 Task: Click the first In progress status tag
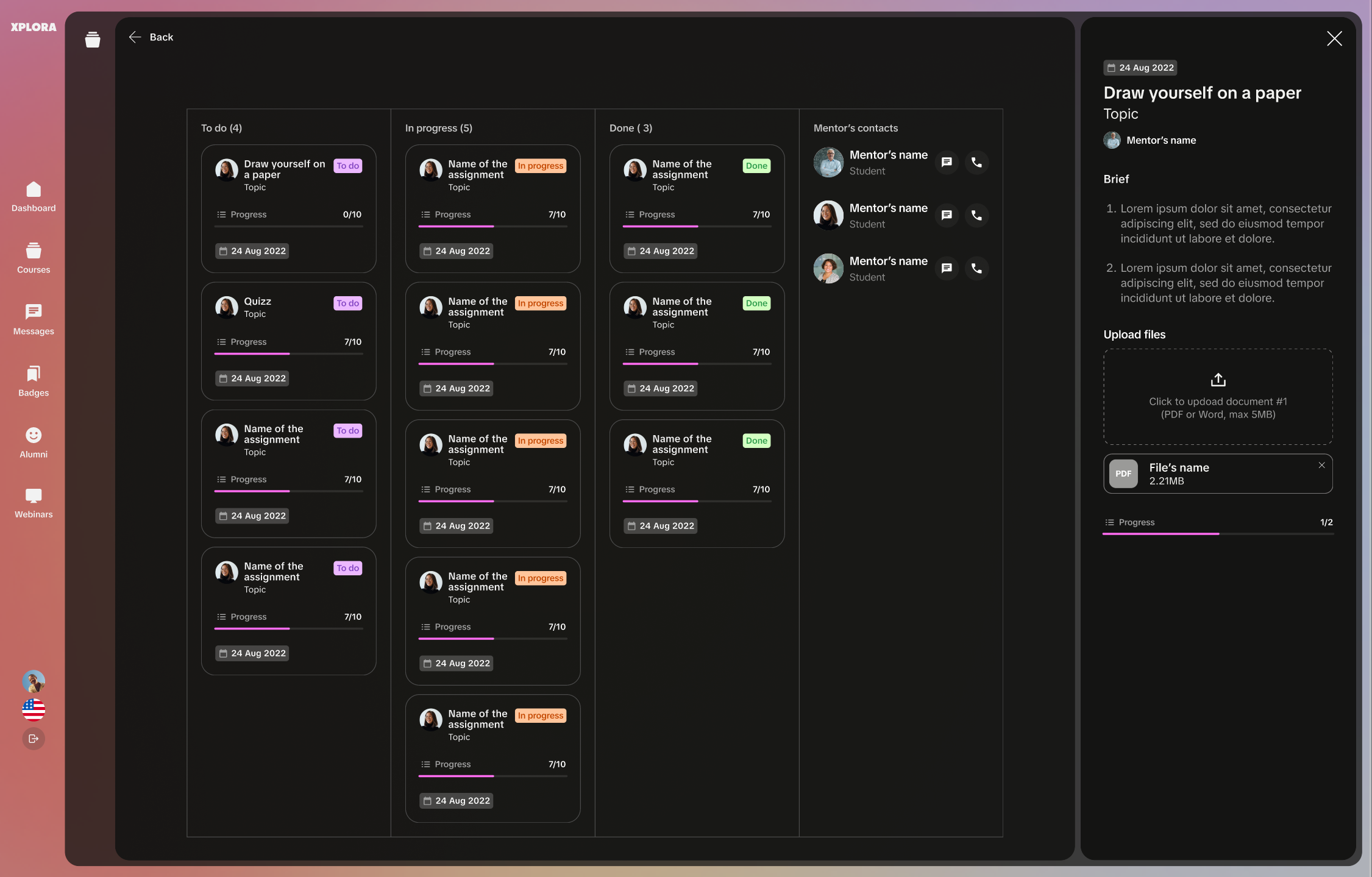(541, 166)
